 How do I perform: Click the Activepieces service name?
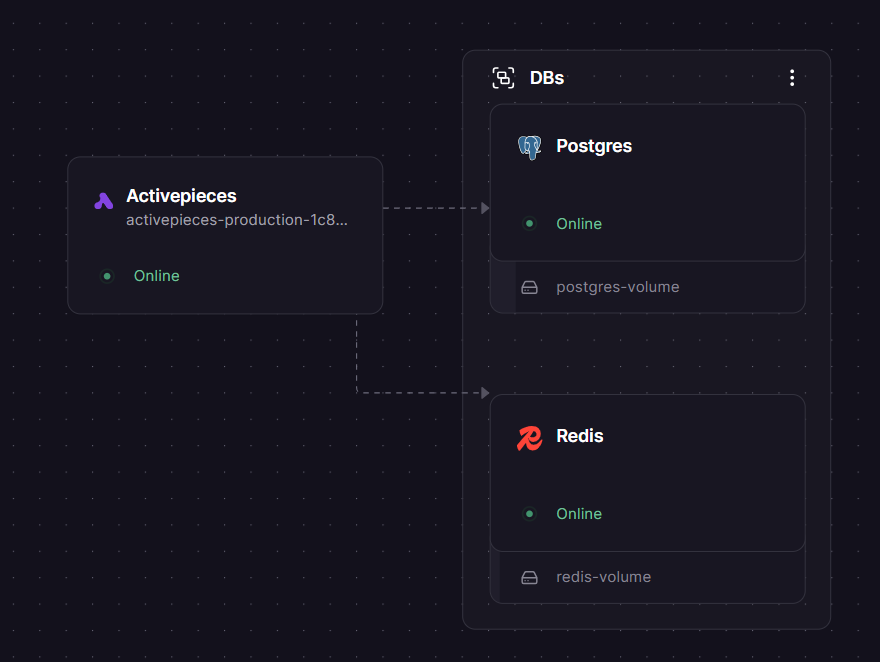181,196
